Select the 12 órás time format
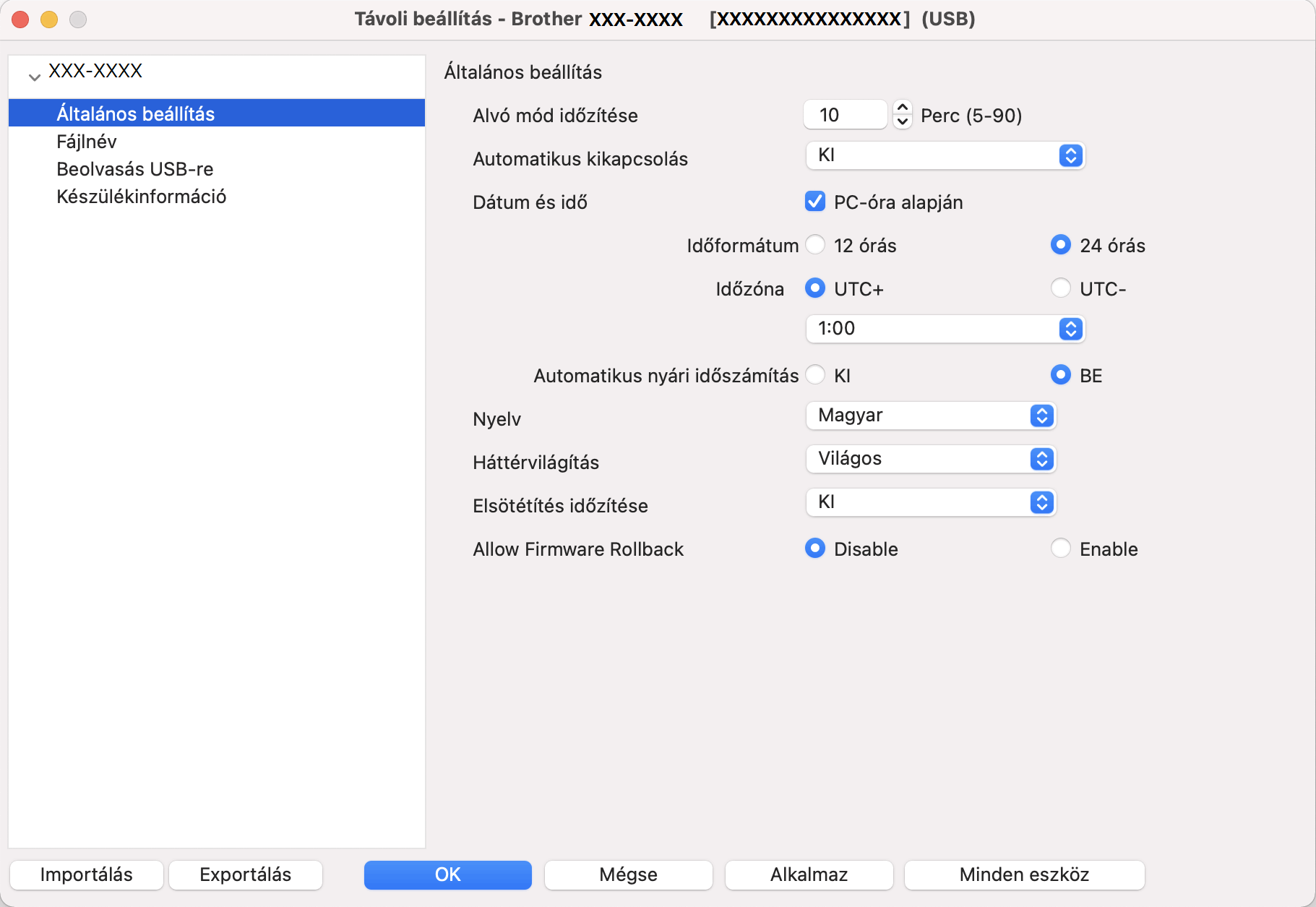Image resolution: width=1316 pixels, height=907 pixels. pos(815,245)
